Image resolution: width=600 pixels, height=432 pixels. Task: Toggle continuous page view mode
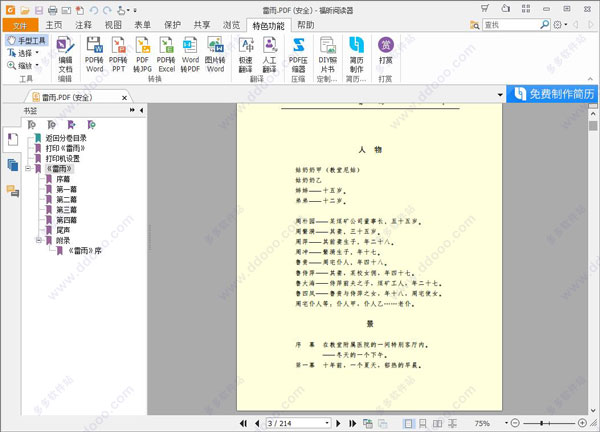[x=423, y=423]
